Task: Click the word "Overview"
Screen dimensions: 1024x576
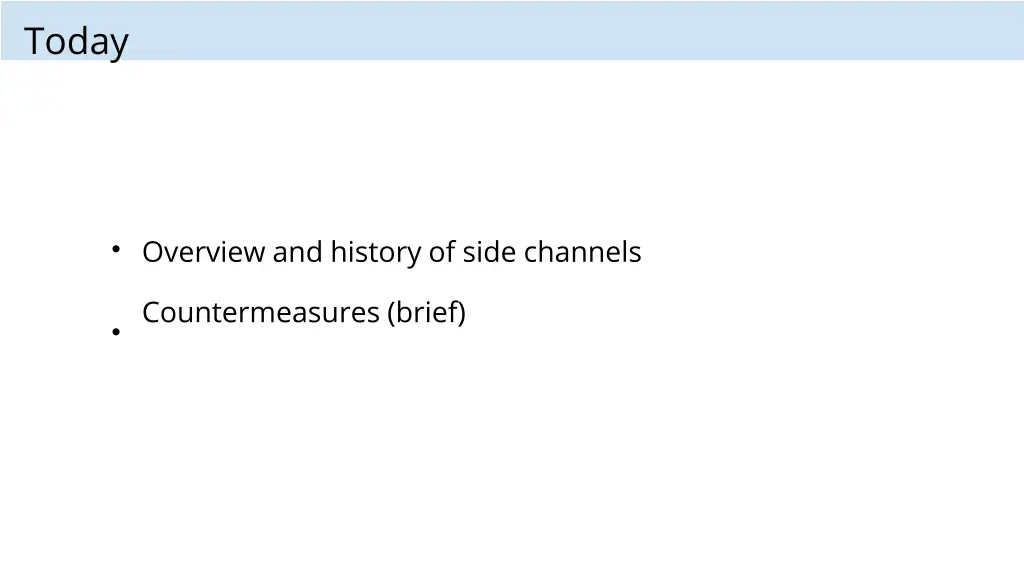Action: tap(204, 252)
